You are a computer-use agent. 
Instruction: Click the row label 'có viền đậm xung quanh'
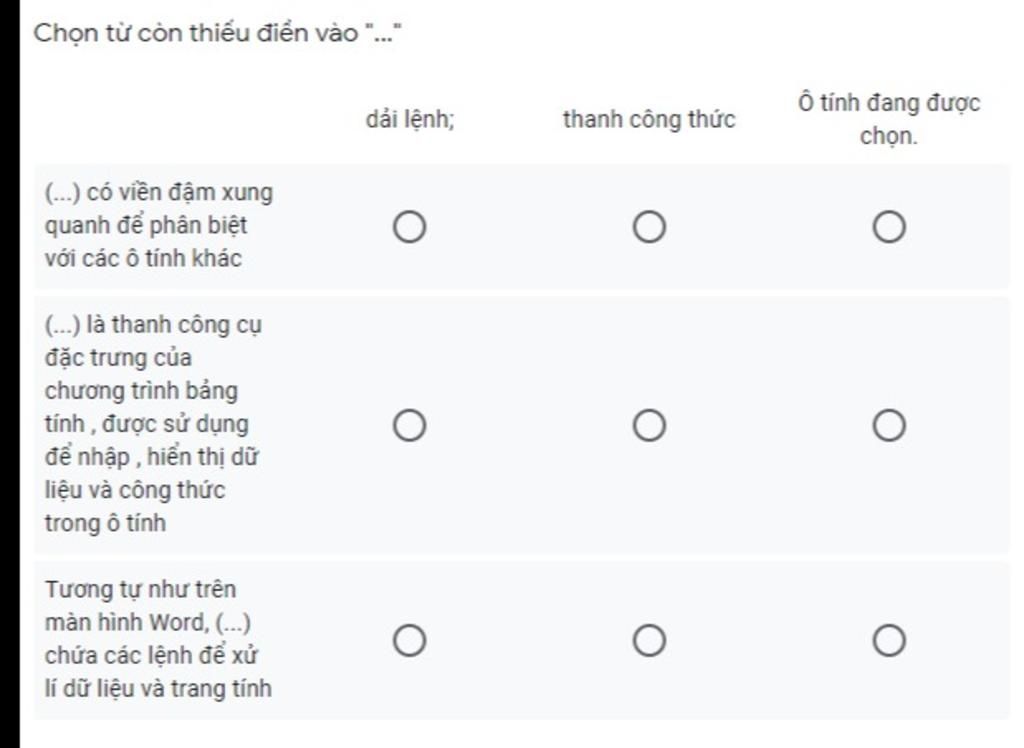pyautogui.click(x=159, y=225)
